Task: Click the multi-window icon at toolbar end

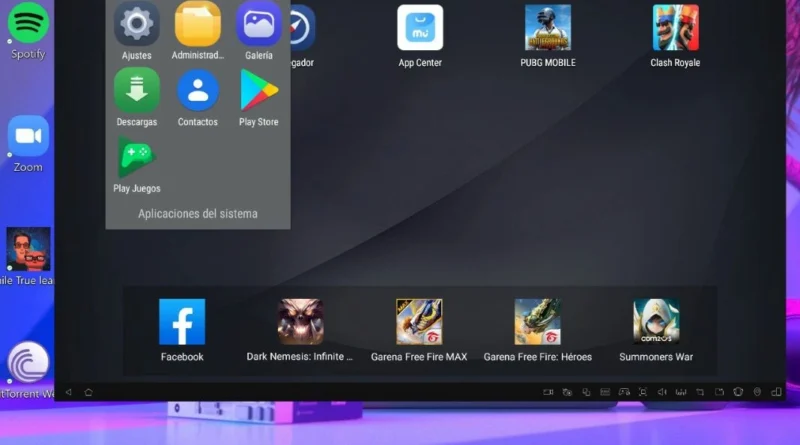Action: [776, 392]
